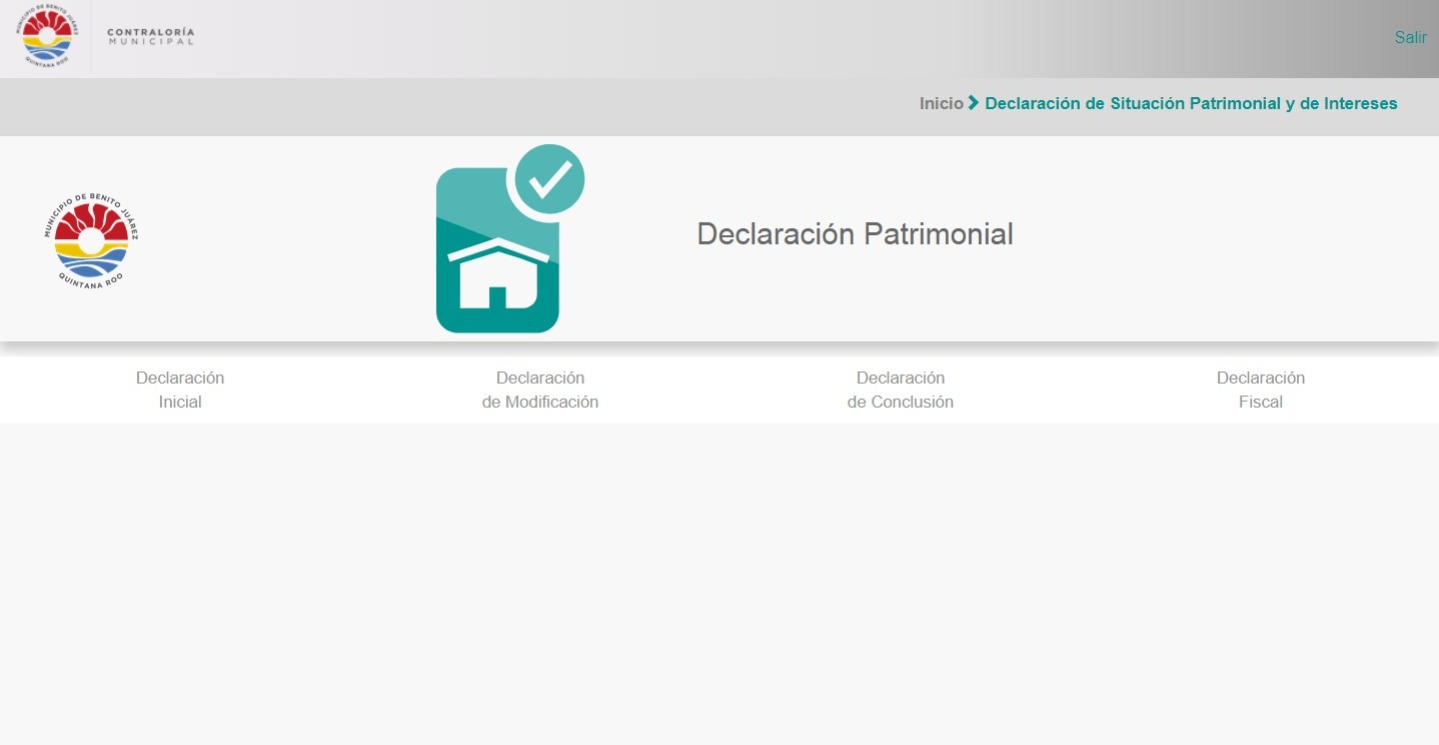Click blank space in gray breadcrumb bar
Image resolution: width=1439 pixels, height=745 pixels.
(x=450, y=107)
